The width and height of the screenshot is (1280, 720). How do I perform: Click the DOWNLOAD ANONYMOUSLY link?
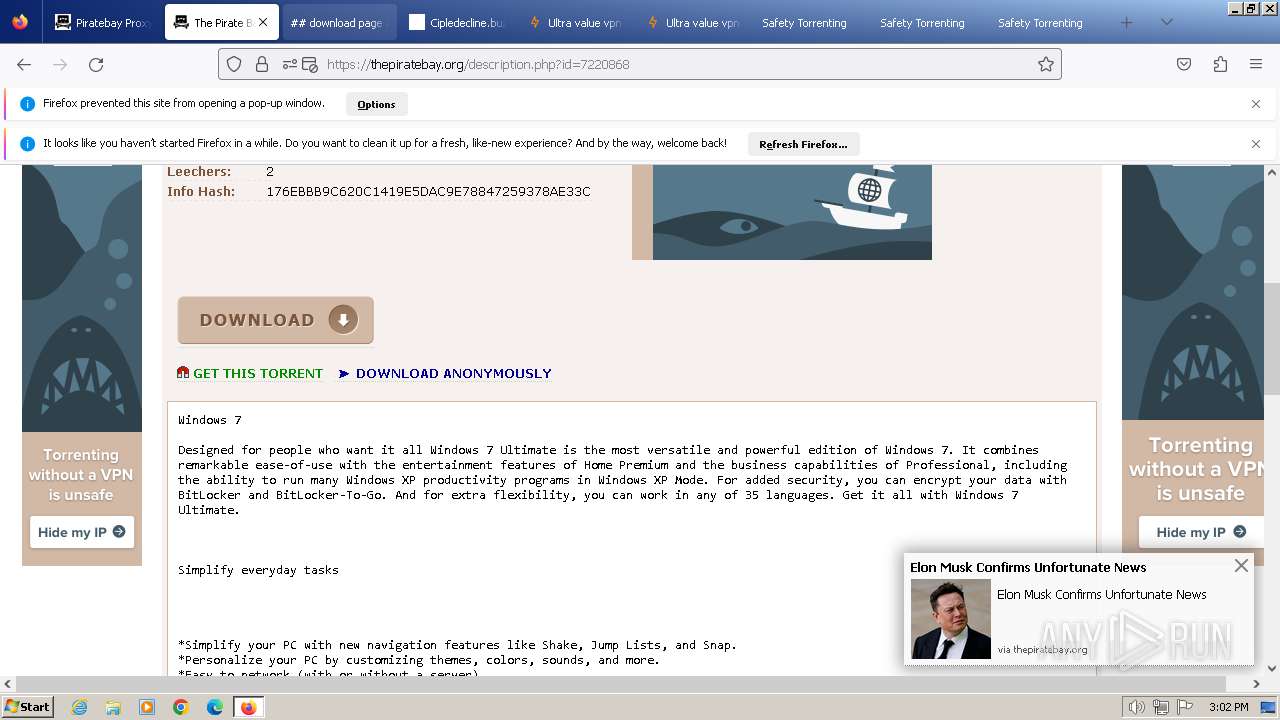tap(454, 374)
